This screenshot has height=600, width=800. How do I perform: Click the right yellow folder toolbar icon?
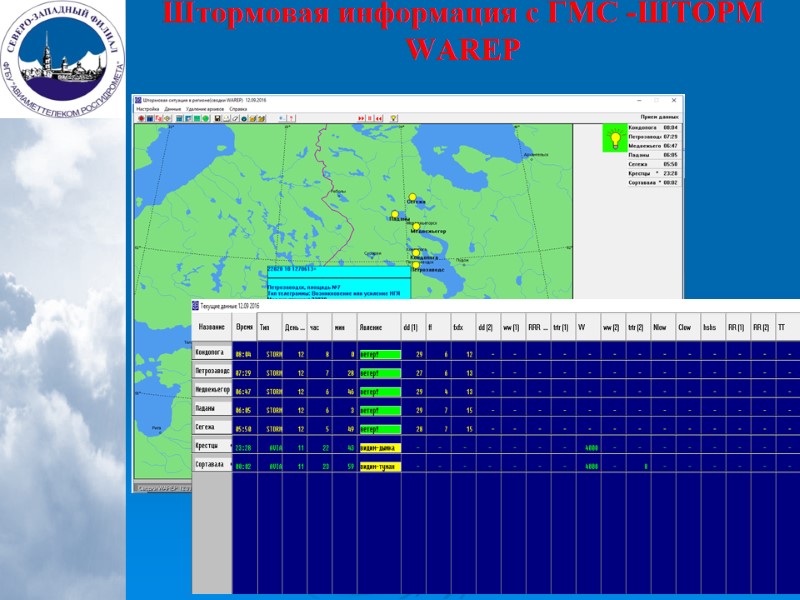261,118
